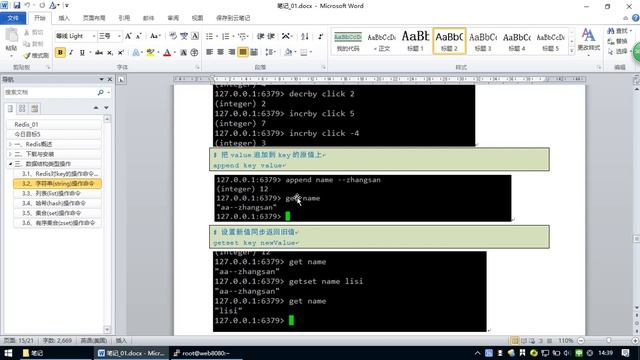The height and width of the screenshot is (360, 640).
Task: Open the font name combo box
Action: point(76,36)
